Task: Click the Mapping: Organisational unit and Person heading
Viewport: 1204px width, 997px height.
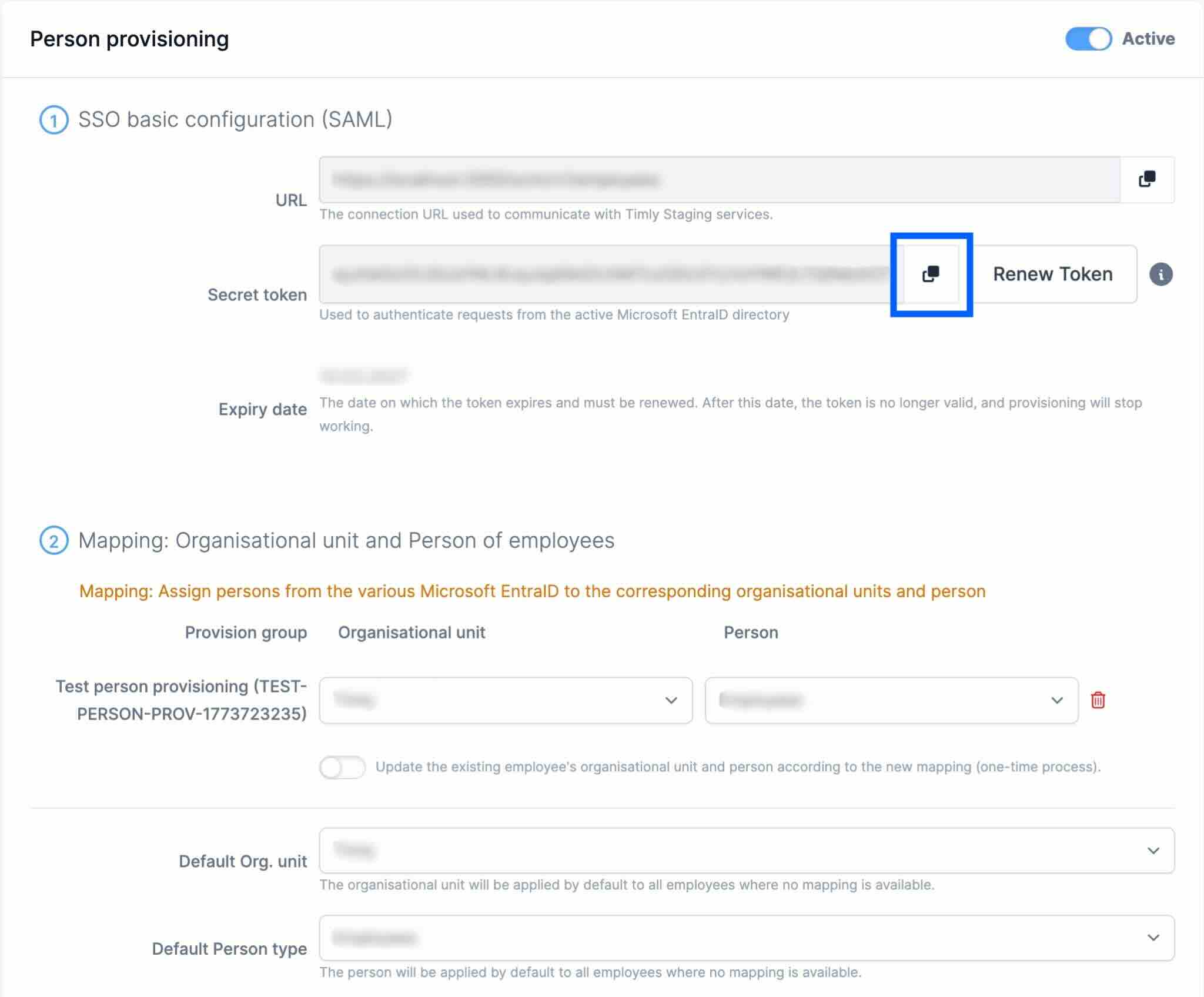Action: (x=346, y=541)
